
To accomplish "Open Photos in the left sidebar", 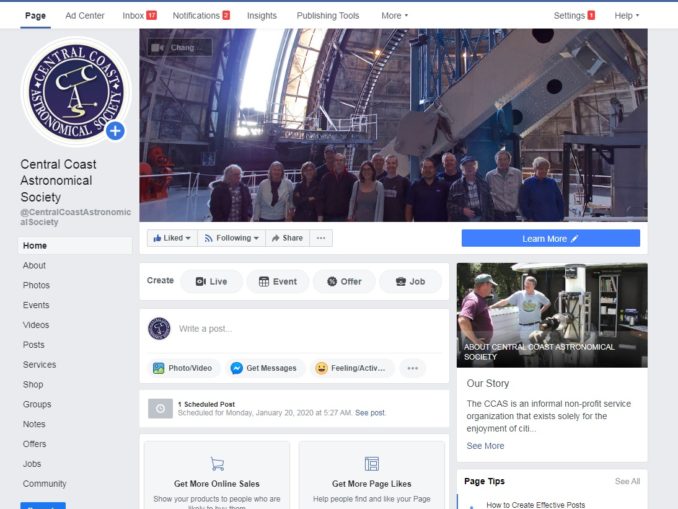I will [36, 285].
